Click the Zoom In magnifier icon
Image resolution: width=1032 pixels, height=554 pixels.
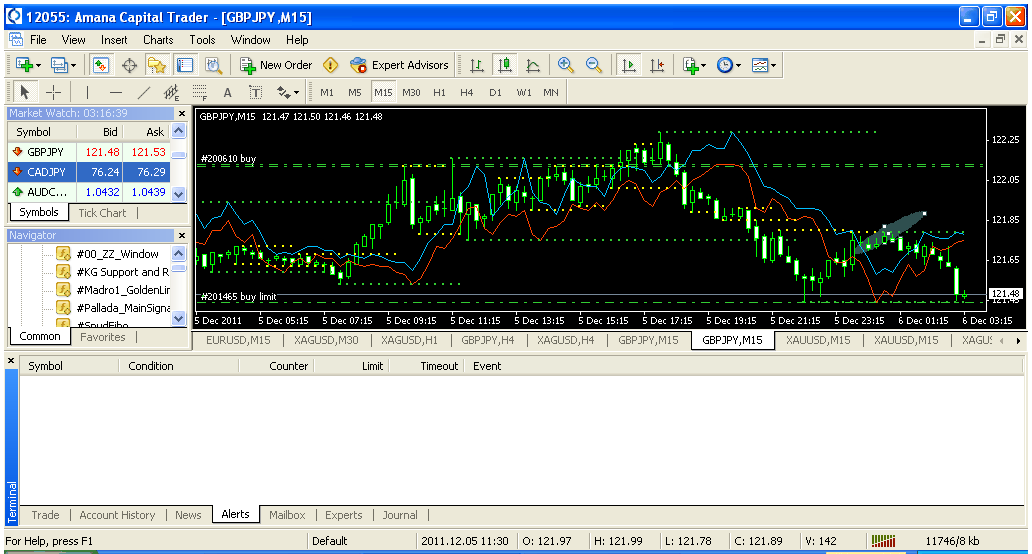[566, 65]
